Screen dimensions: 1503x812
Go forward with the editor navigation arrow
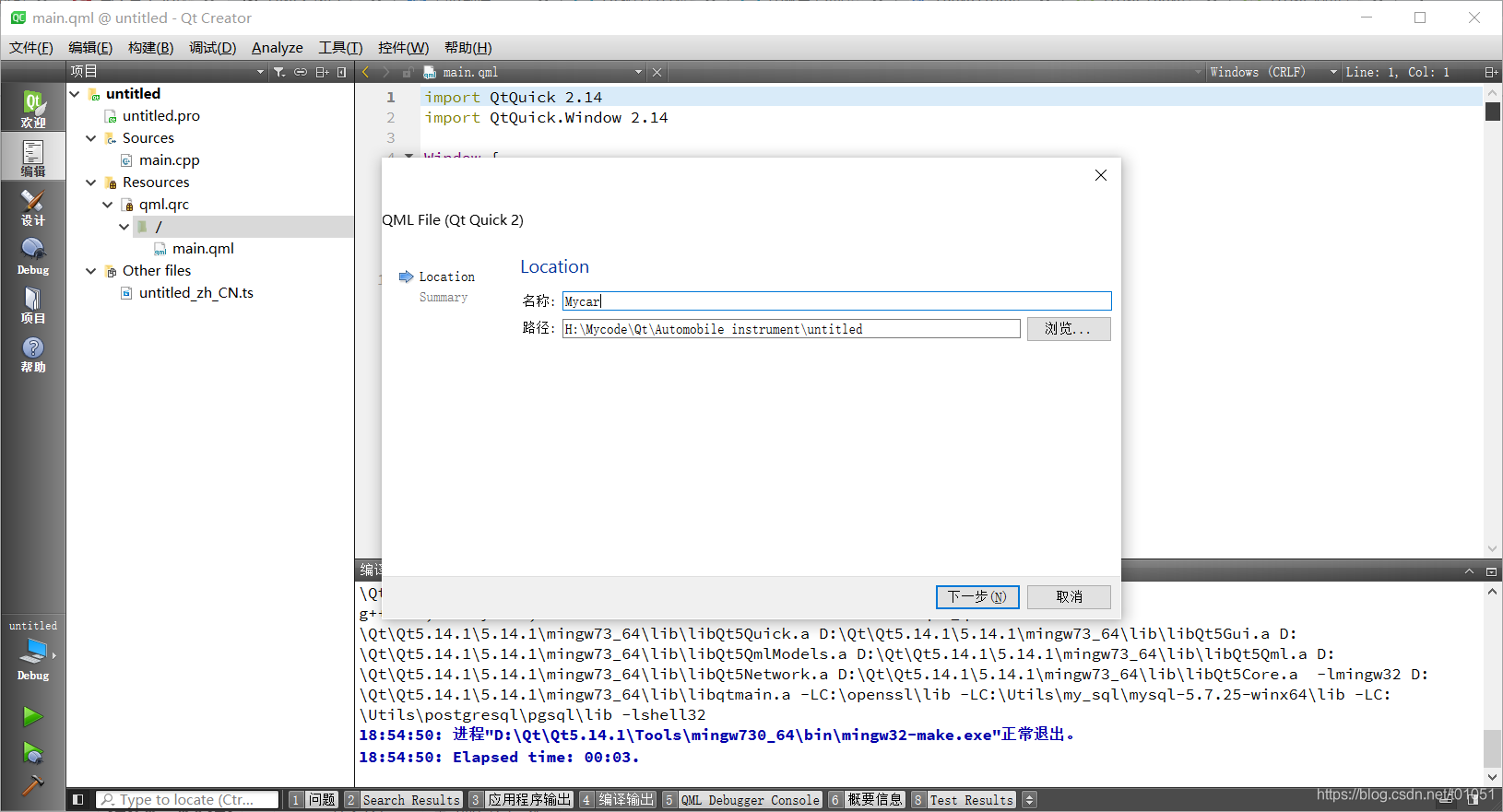[x=386, y=72]
